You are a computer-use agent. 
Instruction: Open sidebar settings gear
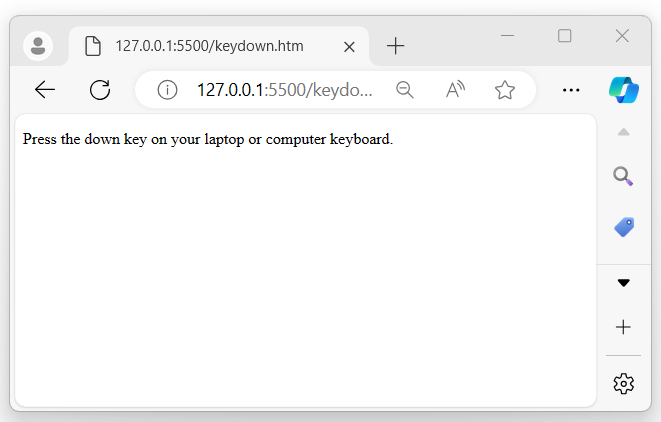pyautogui.click(x=624, y=383)
